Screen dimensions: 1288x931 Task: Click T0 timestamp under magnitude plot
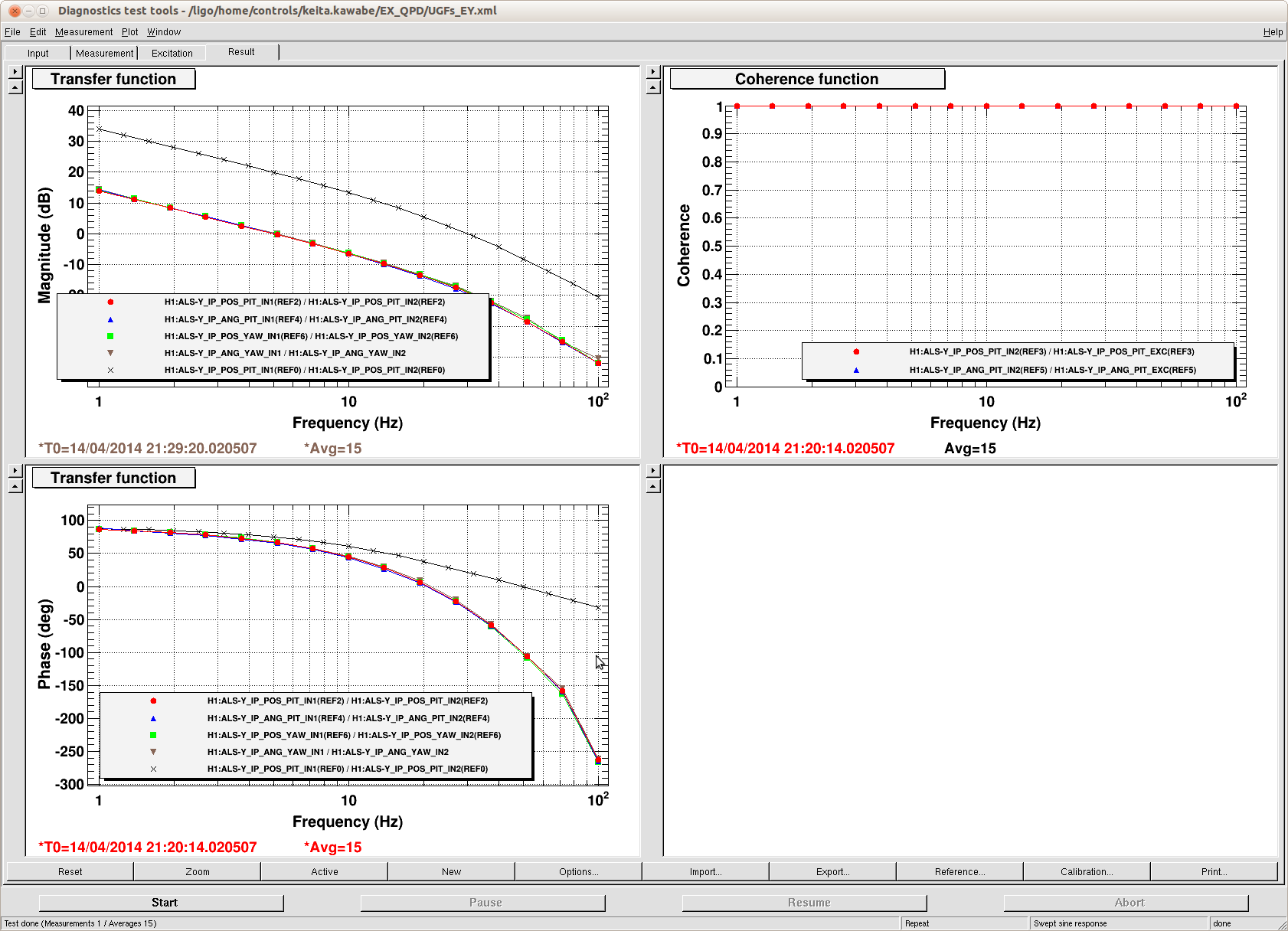coord(148,448)
